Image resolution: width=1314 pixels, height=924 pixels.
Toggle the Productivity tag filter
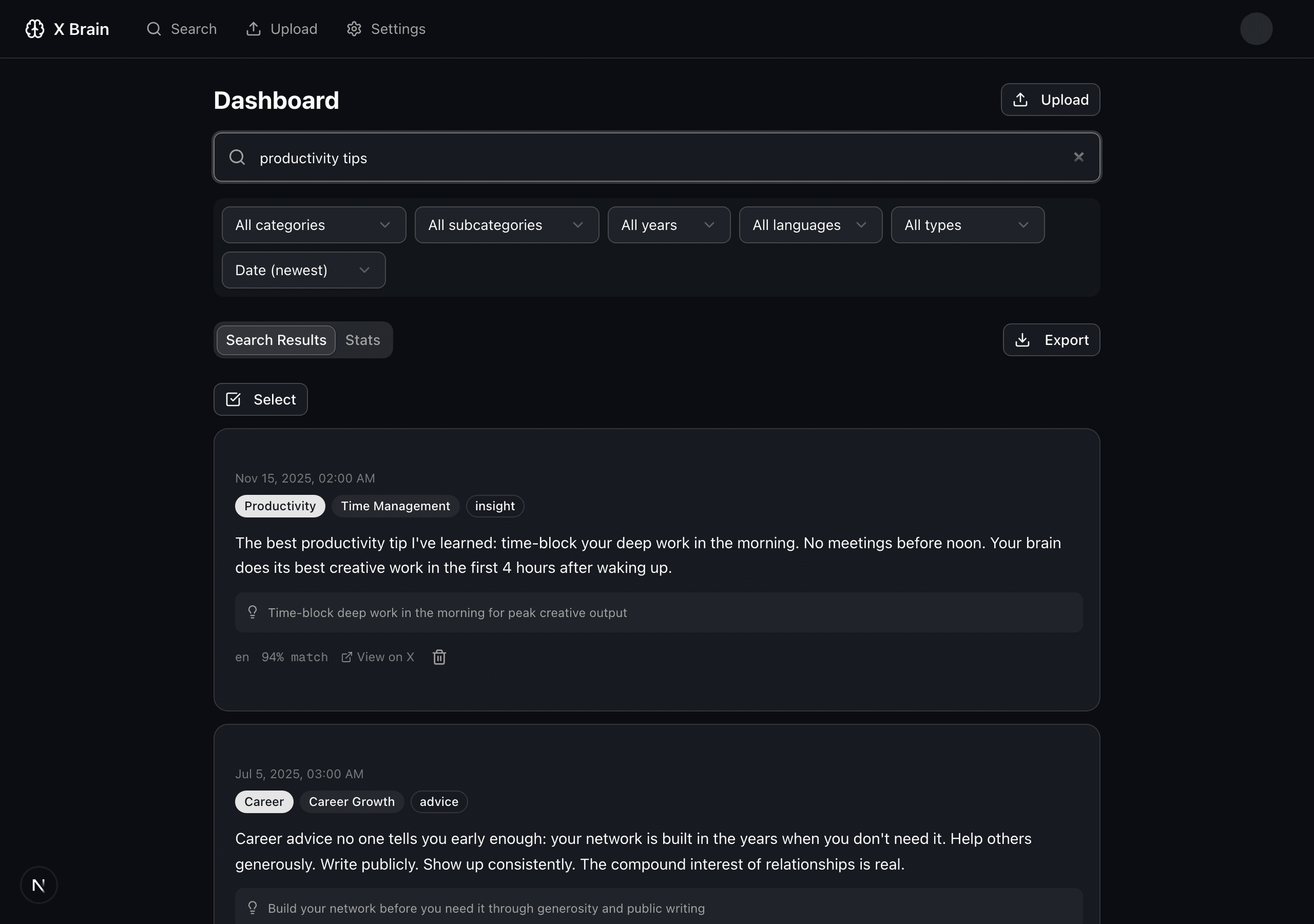[280, 506]
